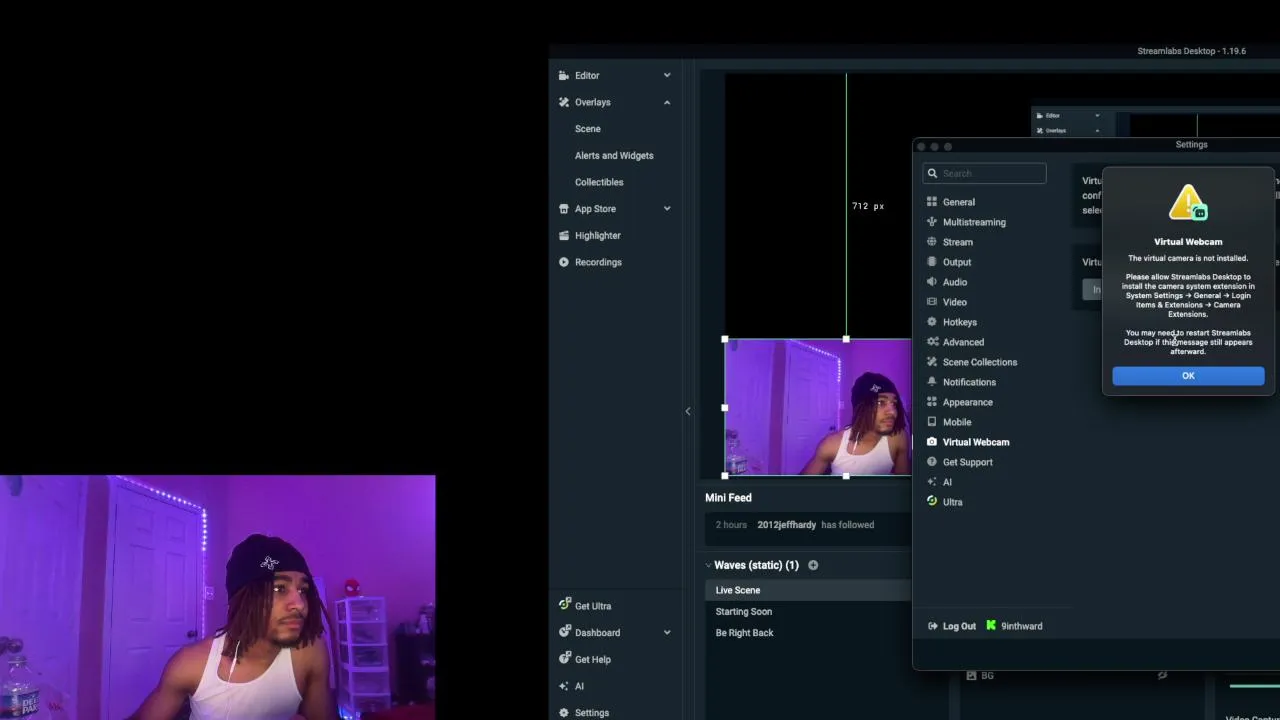Collapse the side panel arrow
Viewport: 1280px width, 720px height.
tap(688, 411)
